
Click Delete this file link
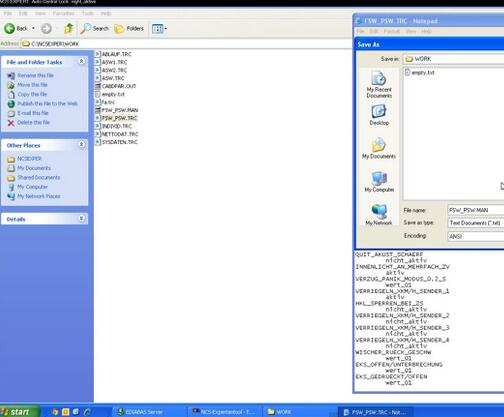click(x=33, y=122)
